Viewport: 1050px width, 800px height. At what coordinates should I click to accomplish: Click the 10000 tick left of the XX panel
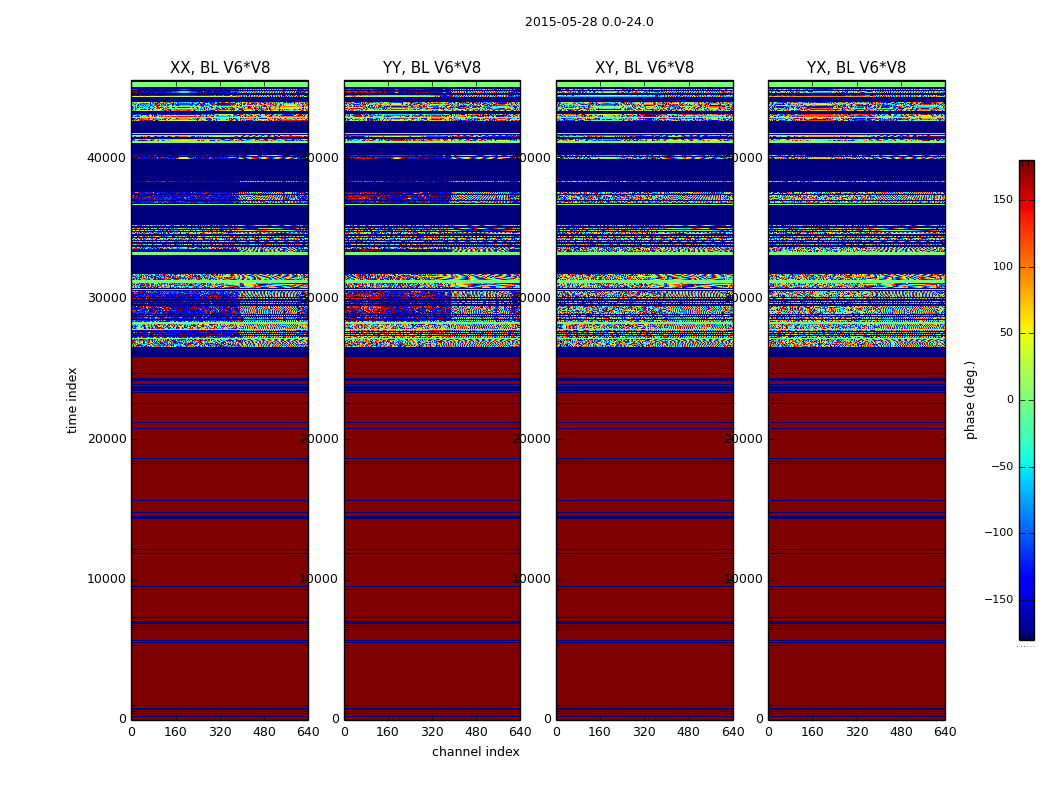click(x=106, y=579)
